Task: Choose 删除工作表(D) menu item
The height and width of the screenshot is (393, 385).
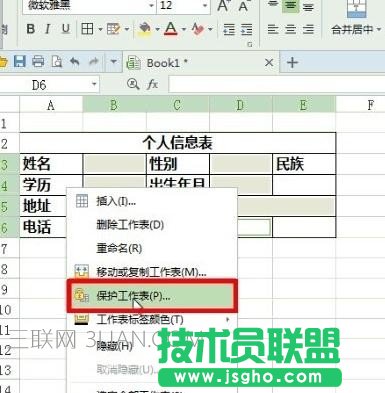Action: tap(152, 225)
